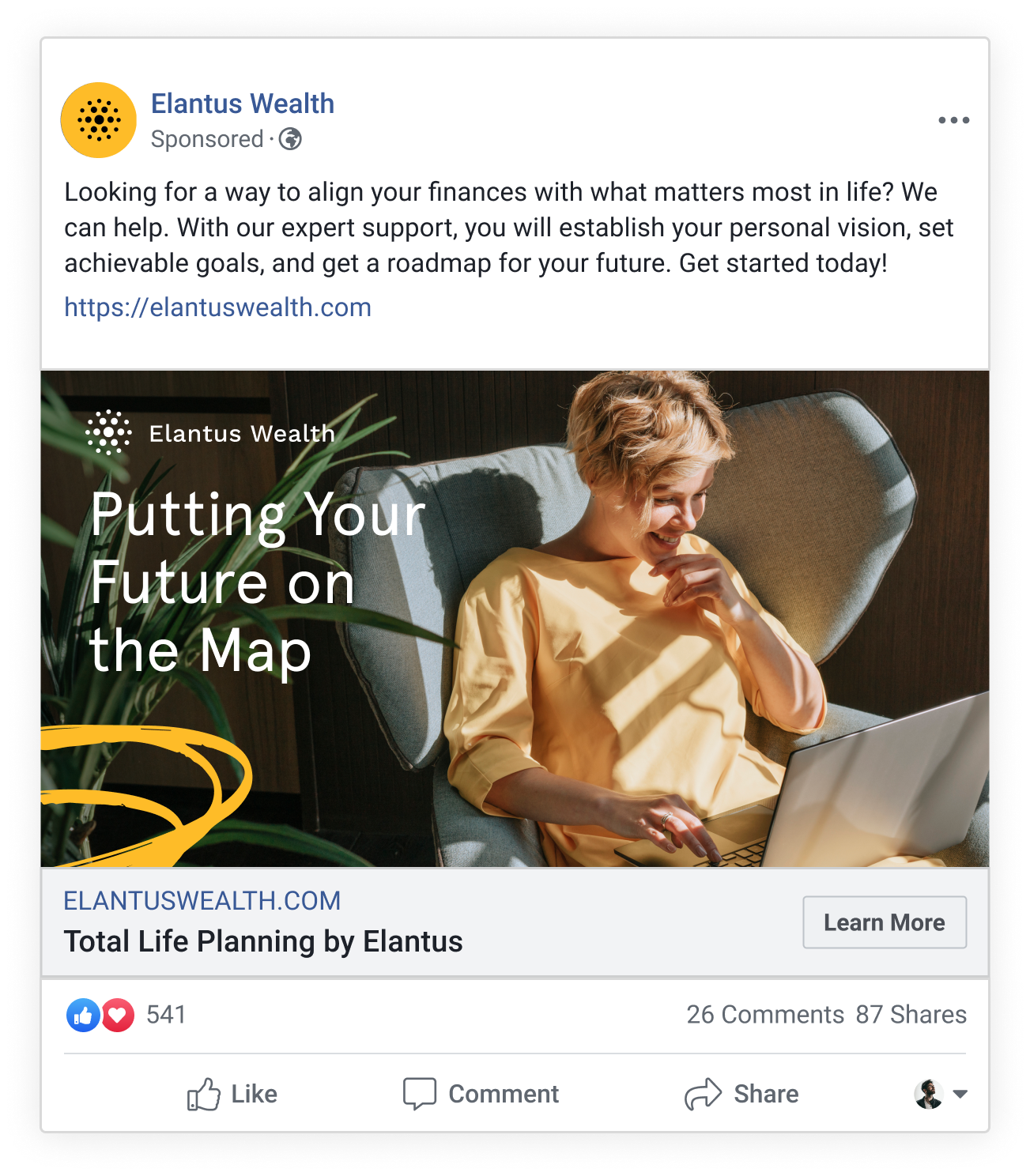View the 87 Shares count
The height and width of the screenshot is (1176, 1030).
(911, 1015)
